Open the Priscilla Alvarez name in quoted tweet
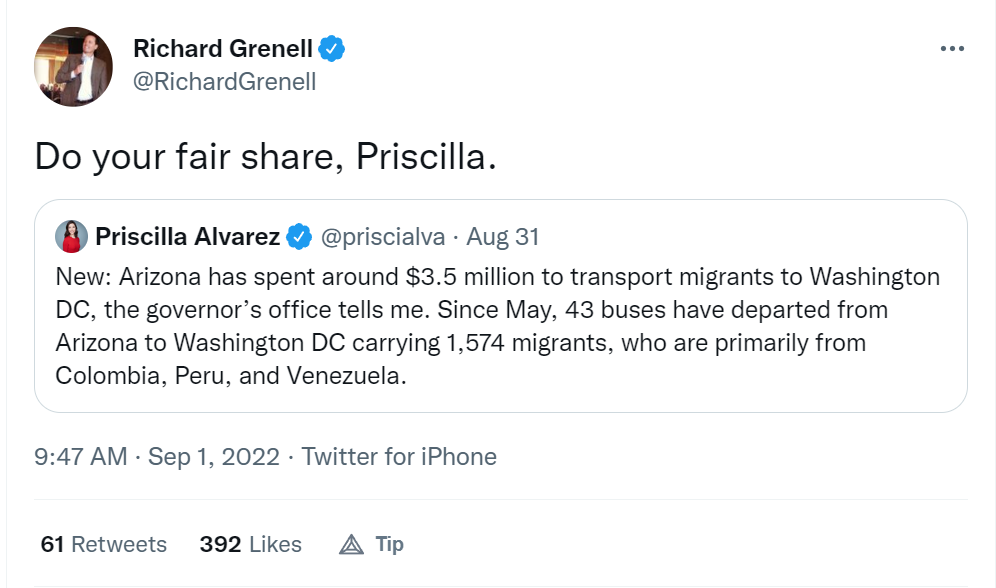The width and height of the screenshot is (996, 588). 189,237
